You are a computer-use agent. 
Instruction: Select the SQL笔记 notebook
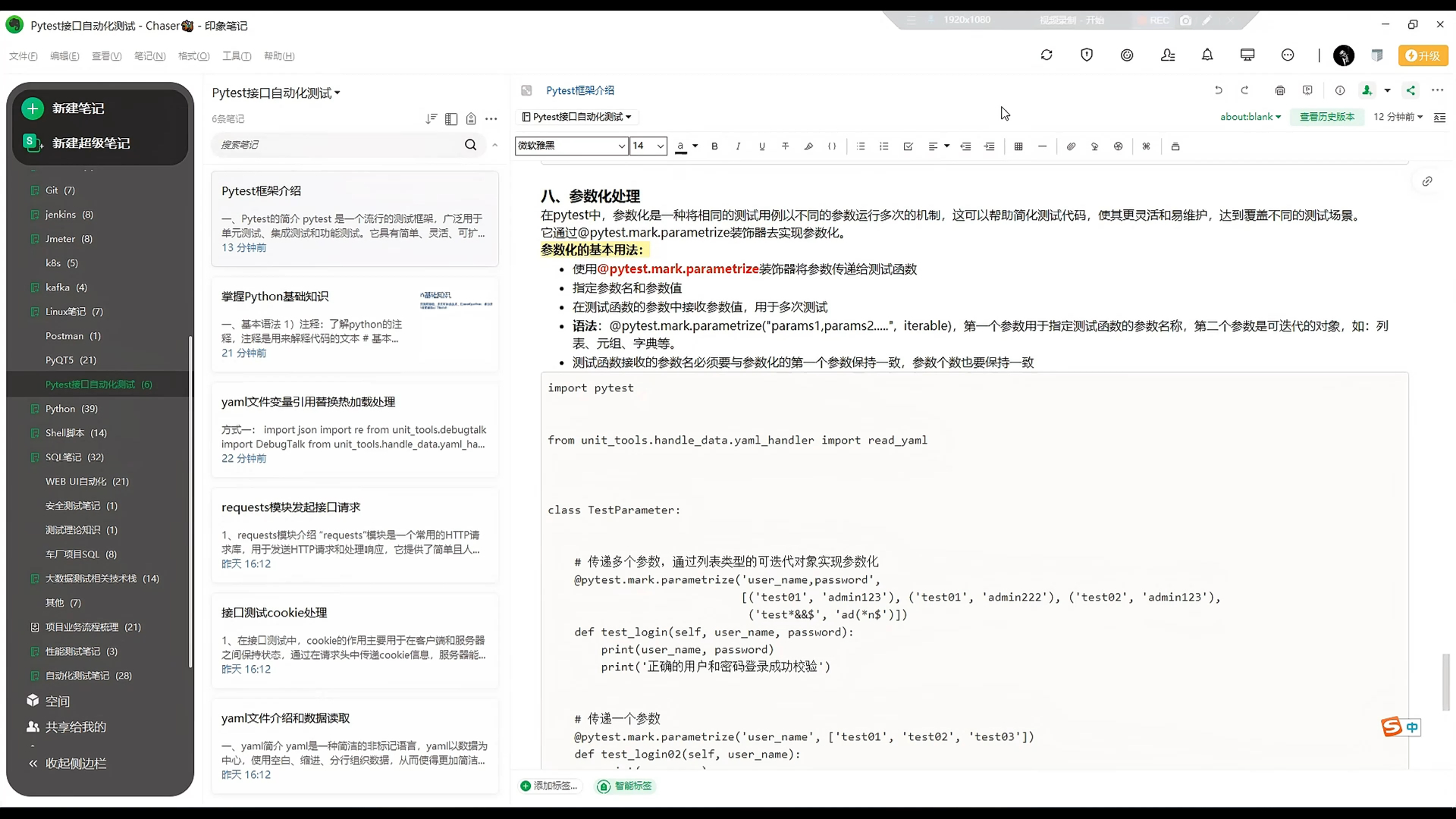tap(74, 457)
